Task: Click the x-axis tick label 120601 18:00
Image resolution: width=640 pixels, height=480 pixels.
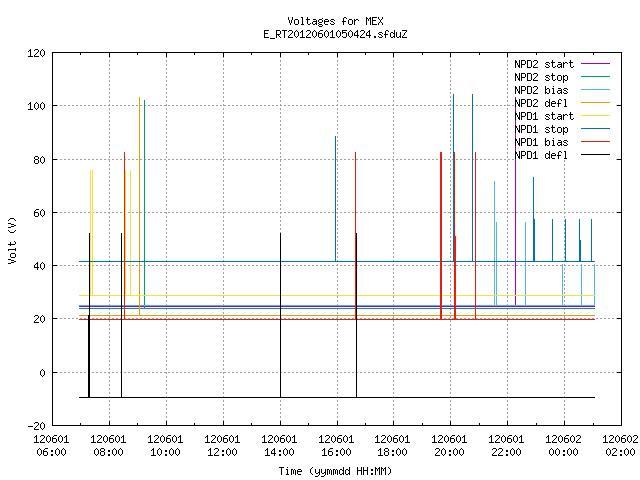Action: 392,446
